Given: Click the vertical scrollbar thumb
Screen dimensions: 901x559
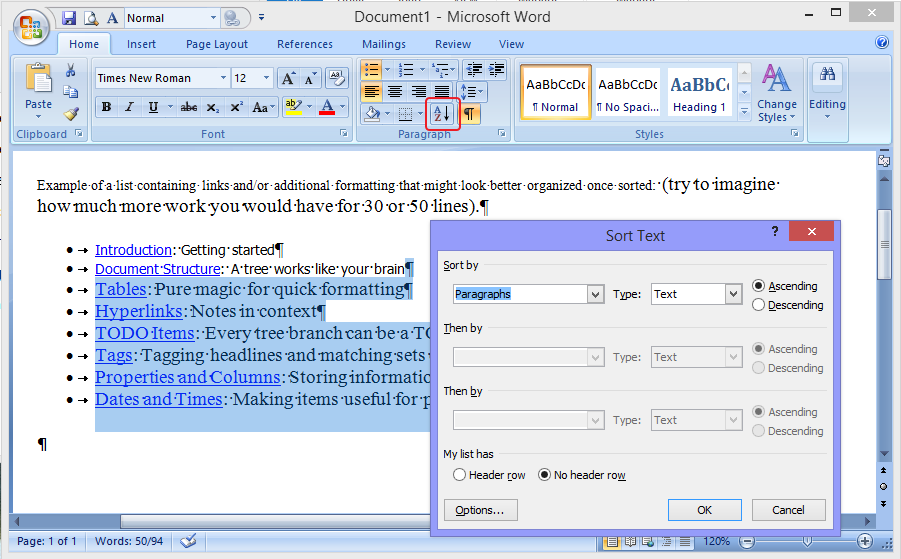Looking at the screenshot, I should (x=884, y=244).
